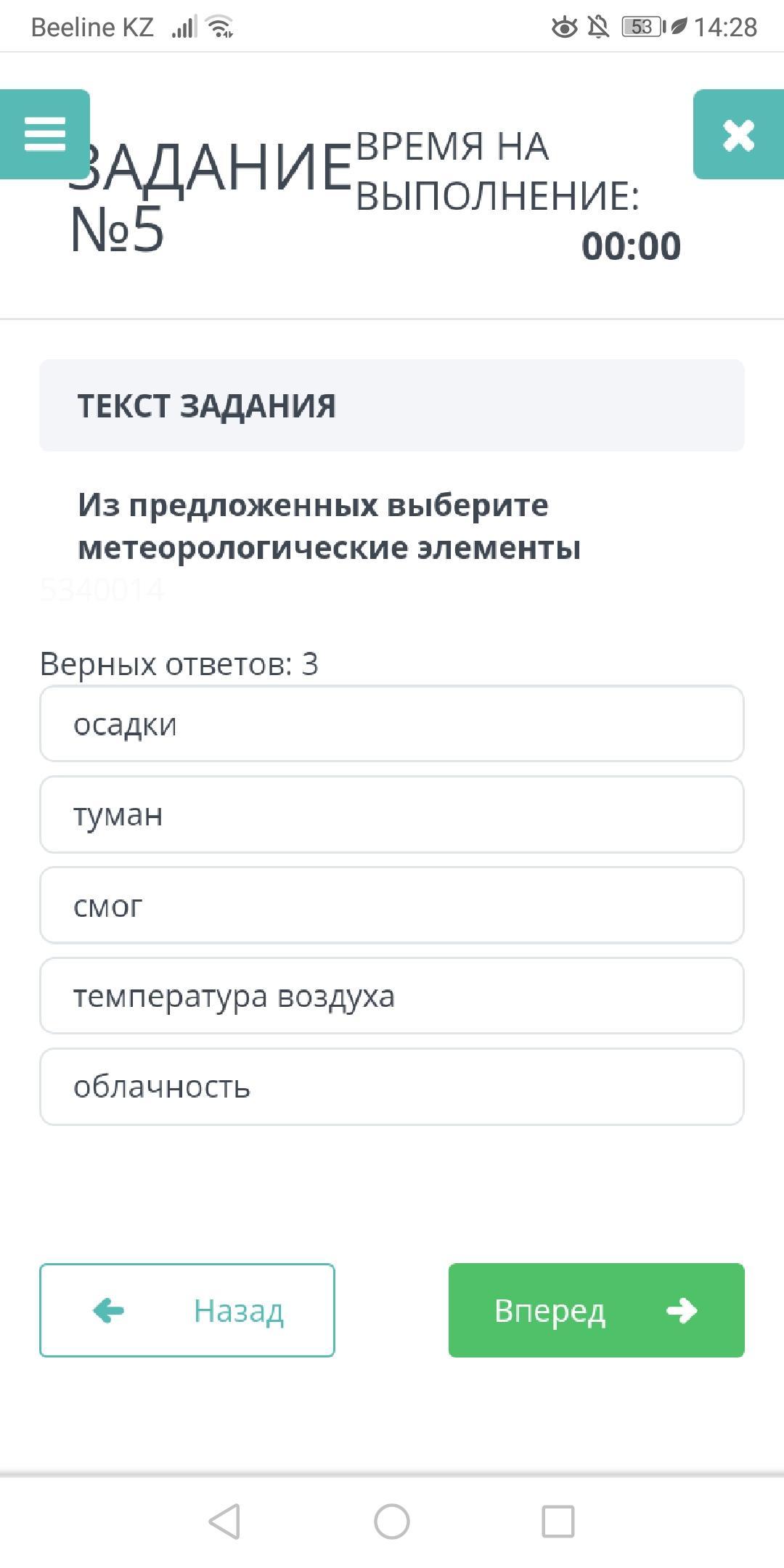Select the answer 'туман'
The width and height of the screenshot is (784, 1568).
(x=392, y=814)
